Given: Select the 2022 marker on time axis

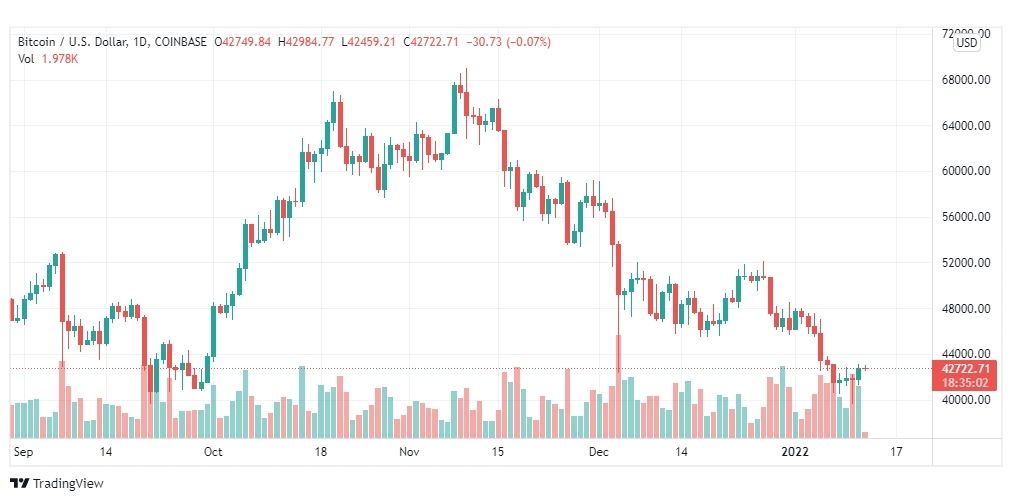Looking at the screenshot, I should (792, 451).
